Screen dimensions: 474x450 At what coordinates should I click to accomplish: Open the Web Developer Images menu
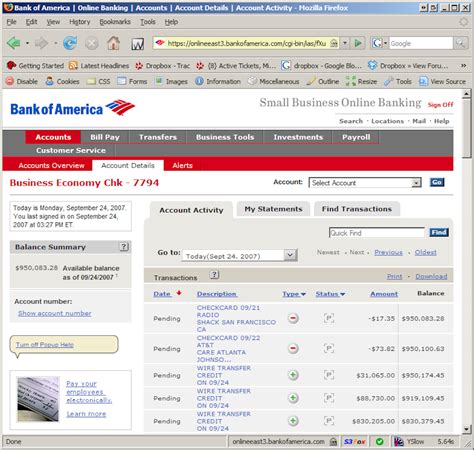172,81
